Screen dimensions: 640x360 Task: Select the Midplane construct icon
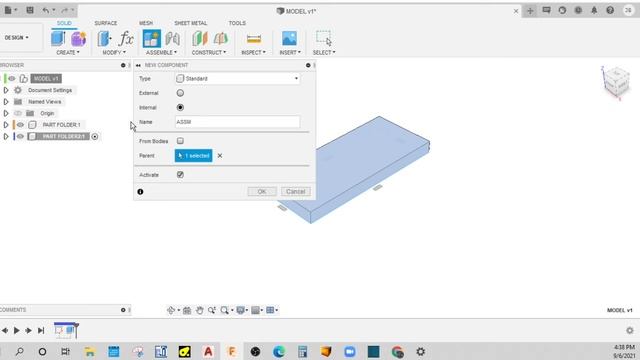coord(220,39)
